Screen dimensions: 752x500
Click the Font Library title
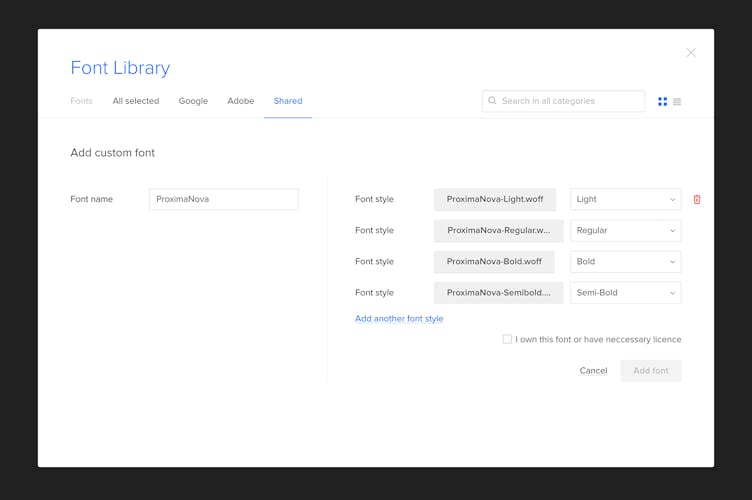point(120,68)
